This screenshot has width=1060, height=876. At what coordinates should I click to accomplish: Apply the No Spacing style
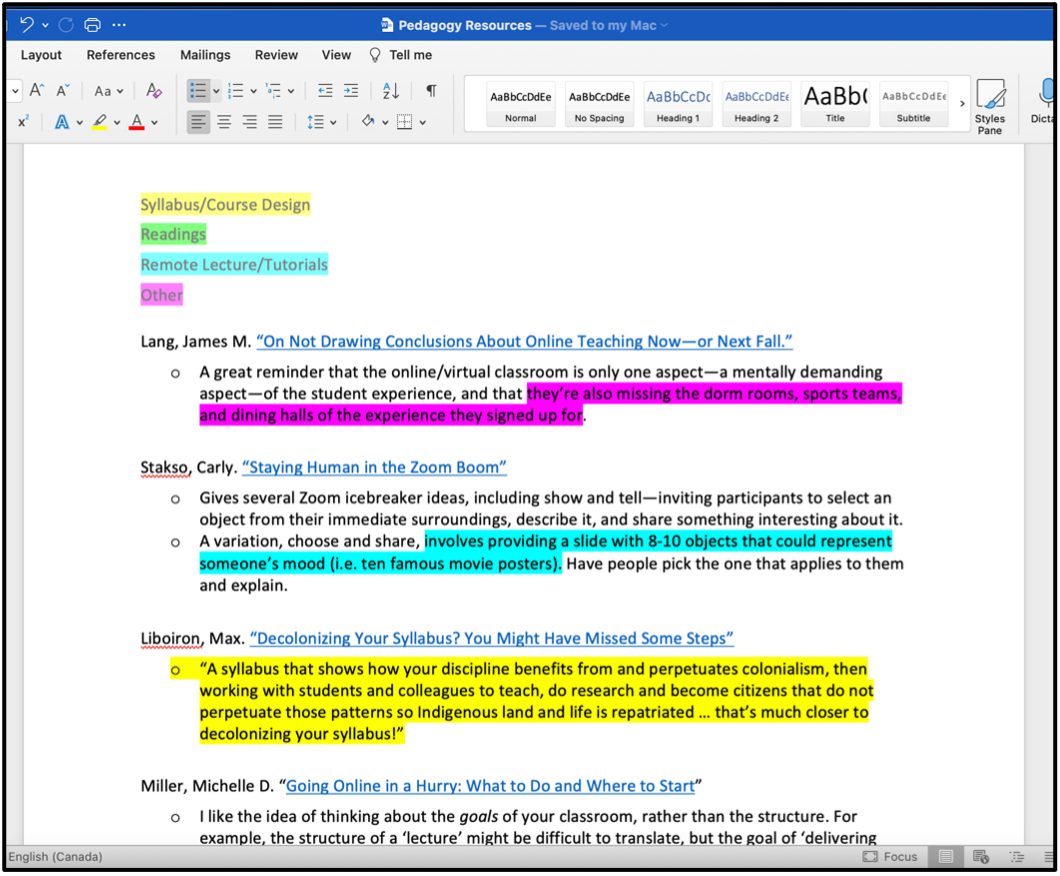click(599, 104)
